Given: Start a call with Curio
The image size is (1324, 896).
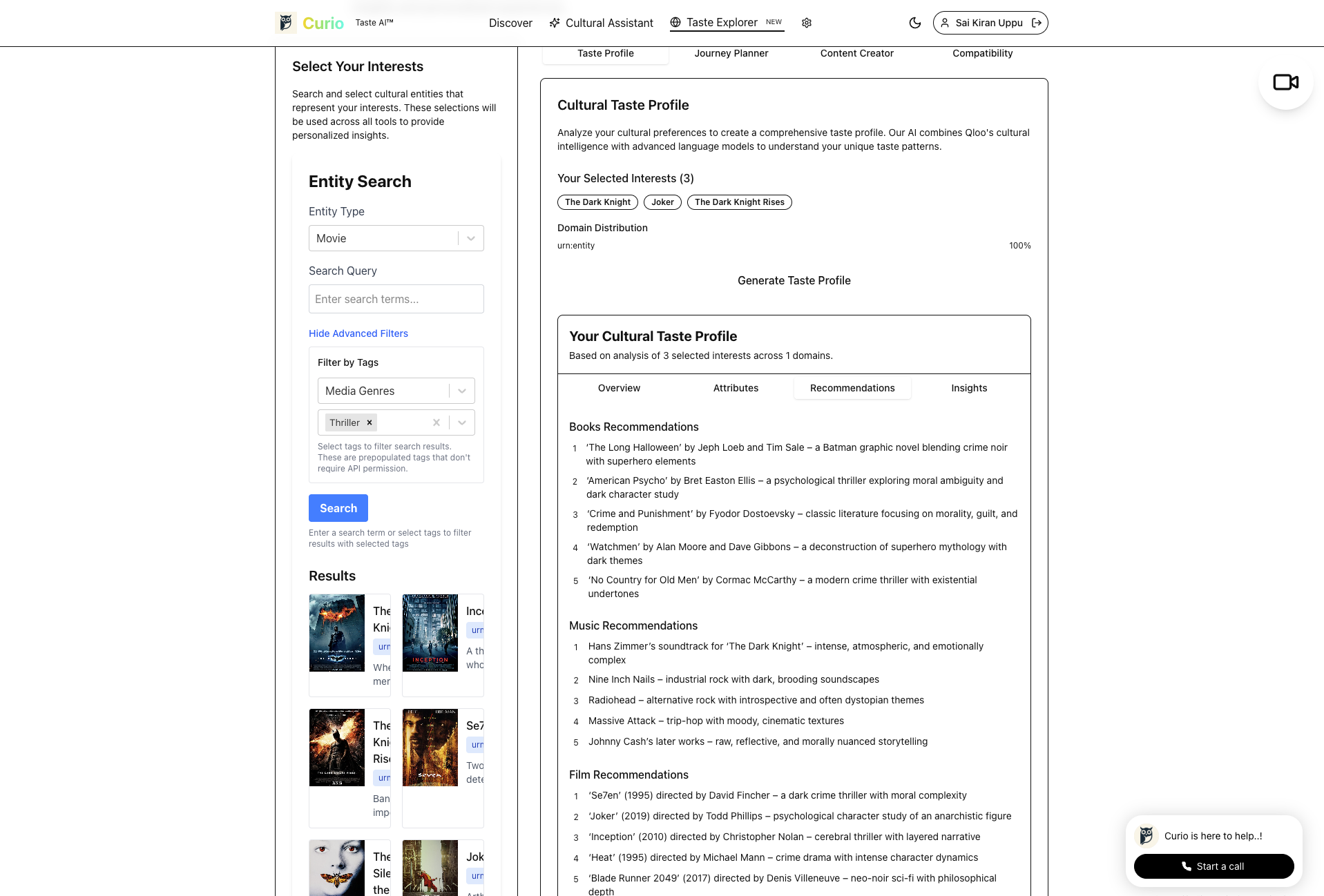Looking at the screenshot, I should pos(1213,866).
